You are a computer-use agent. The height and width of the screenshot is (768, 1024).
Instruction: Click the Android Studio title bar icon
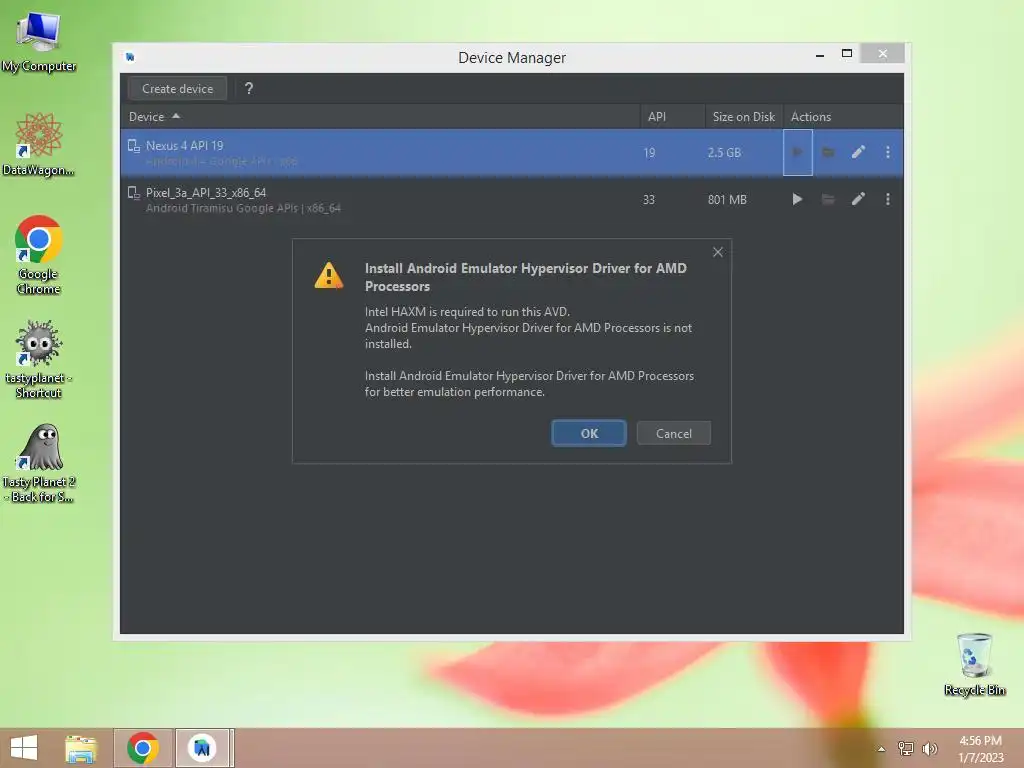(130, 57)
